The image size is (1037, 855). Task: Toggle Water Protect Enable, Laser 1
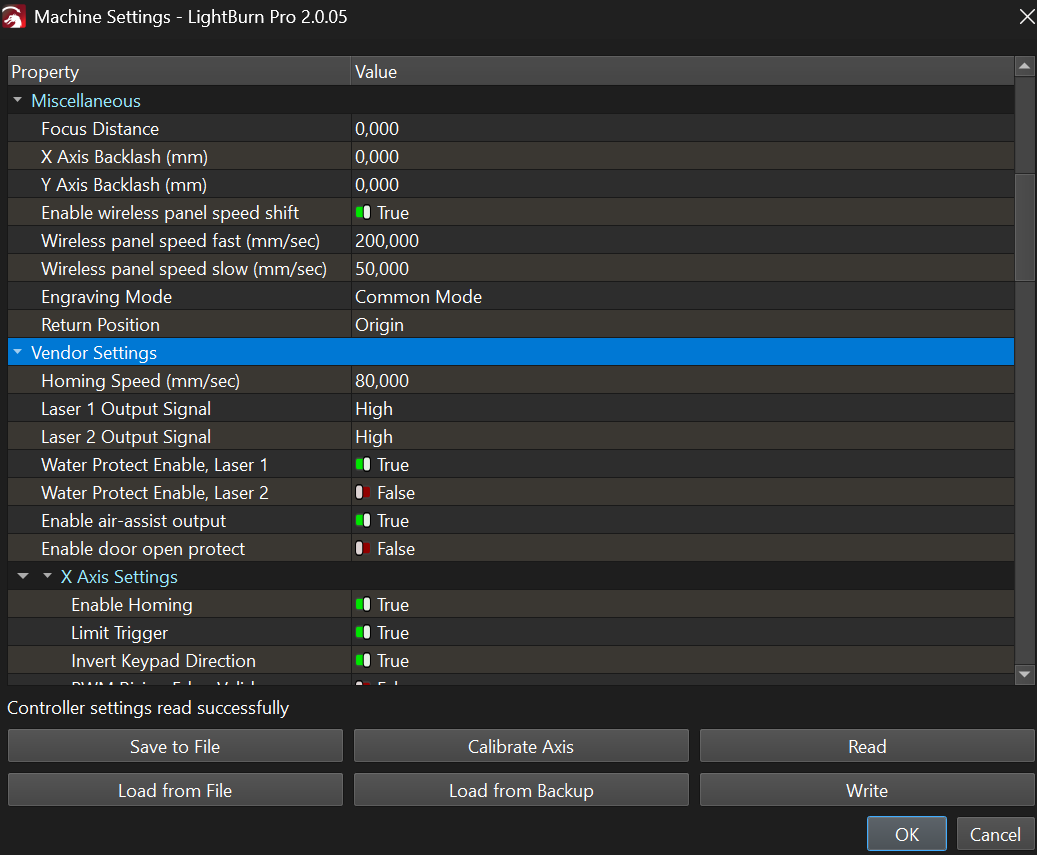click(x=363, y=465)
